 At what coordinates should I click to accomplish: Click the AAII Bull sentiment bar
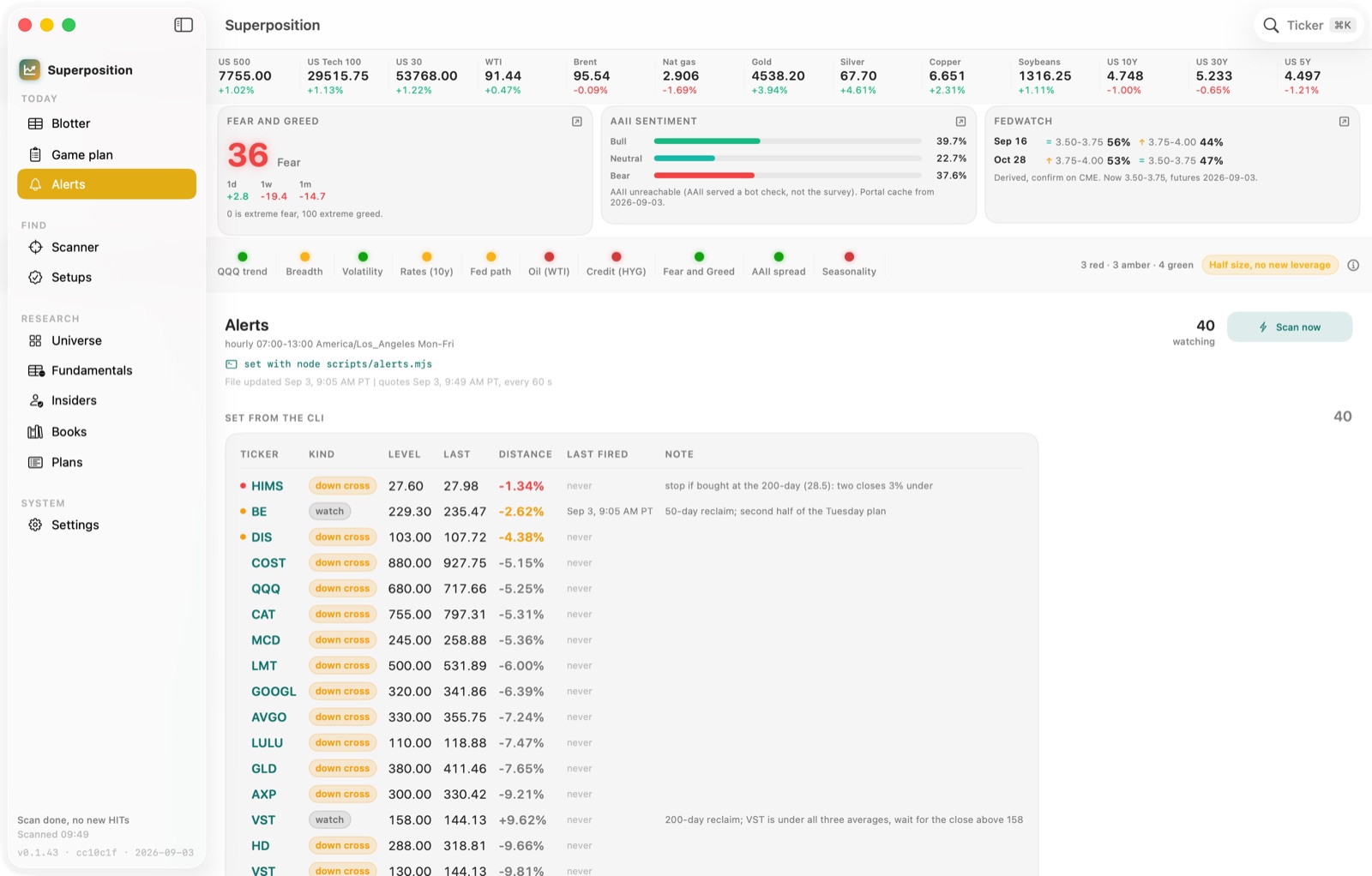(x=787, y=141)
